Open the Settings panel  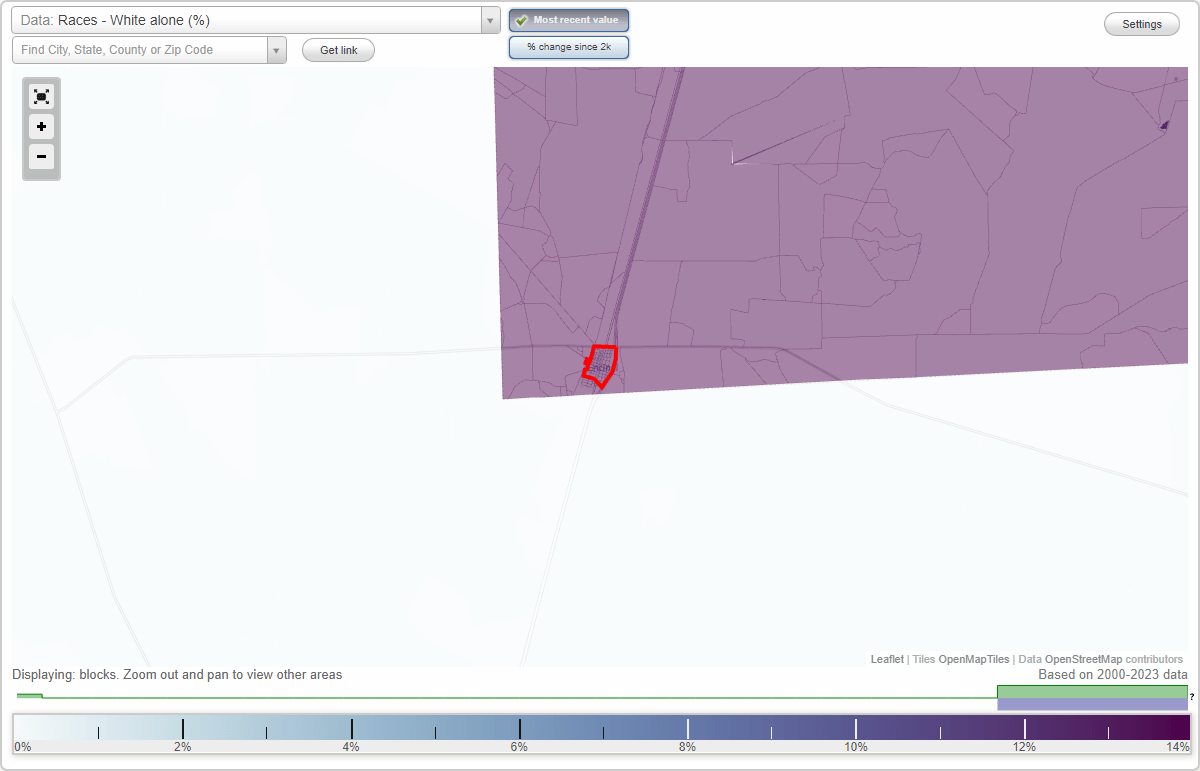(x=1141, y=23)
